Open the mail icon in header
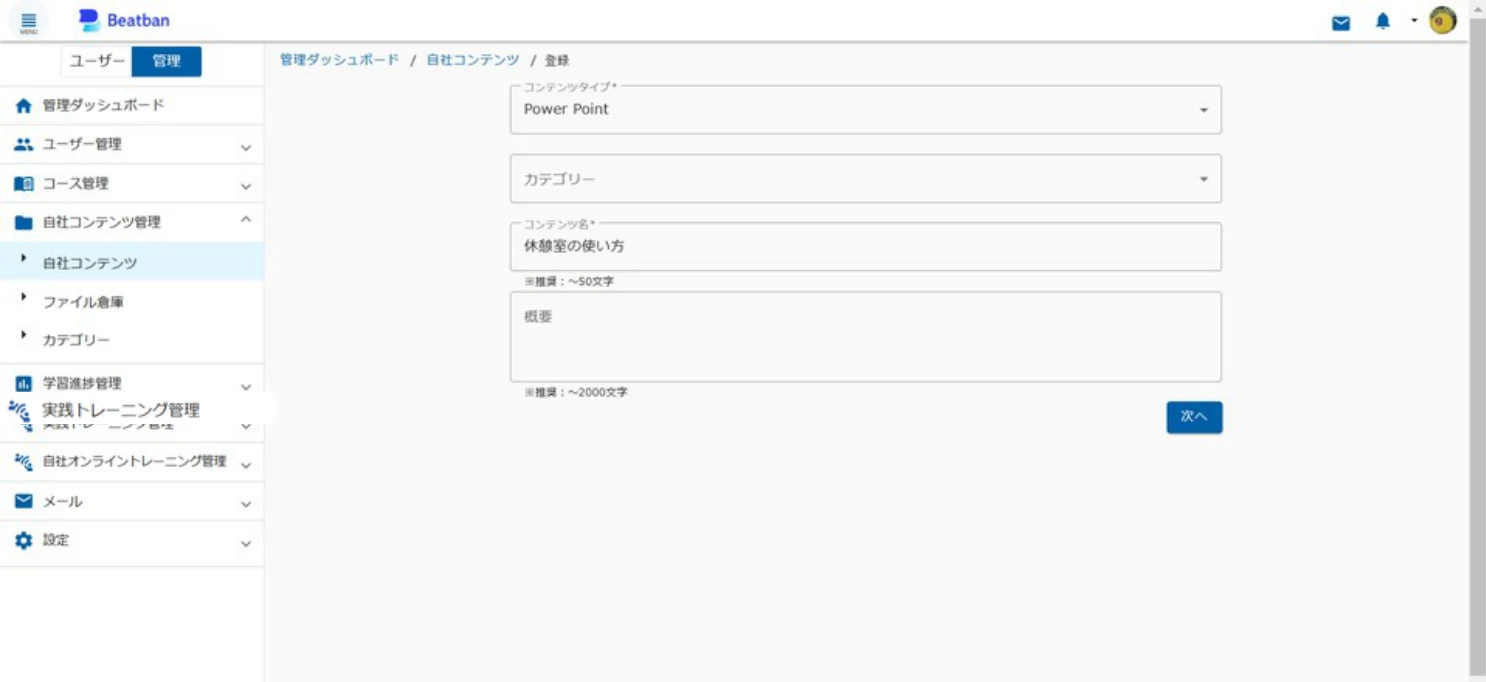1486x682 pixels. [x=1341, y=22]
